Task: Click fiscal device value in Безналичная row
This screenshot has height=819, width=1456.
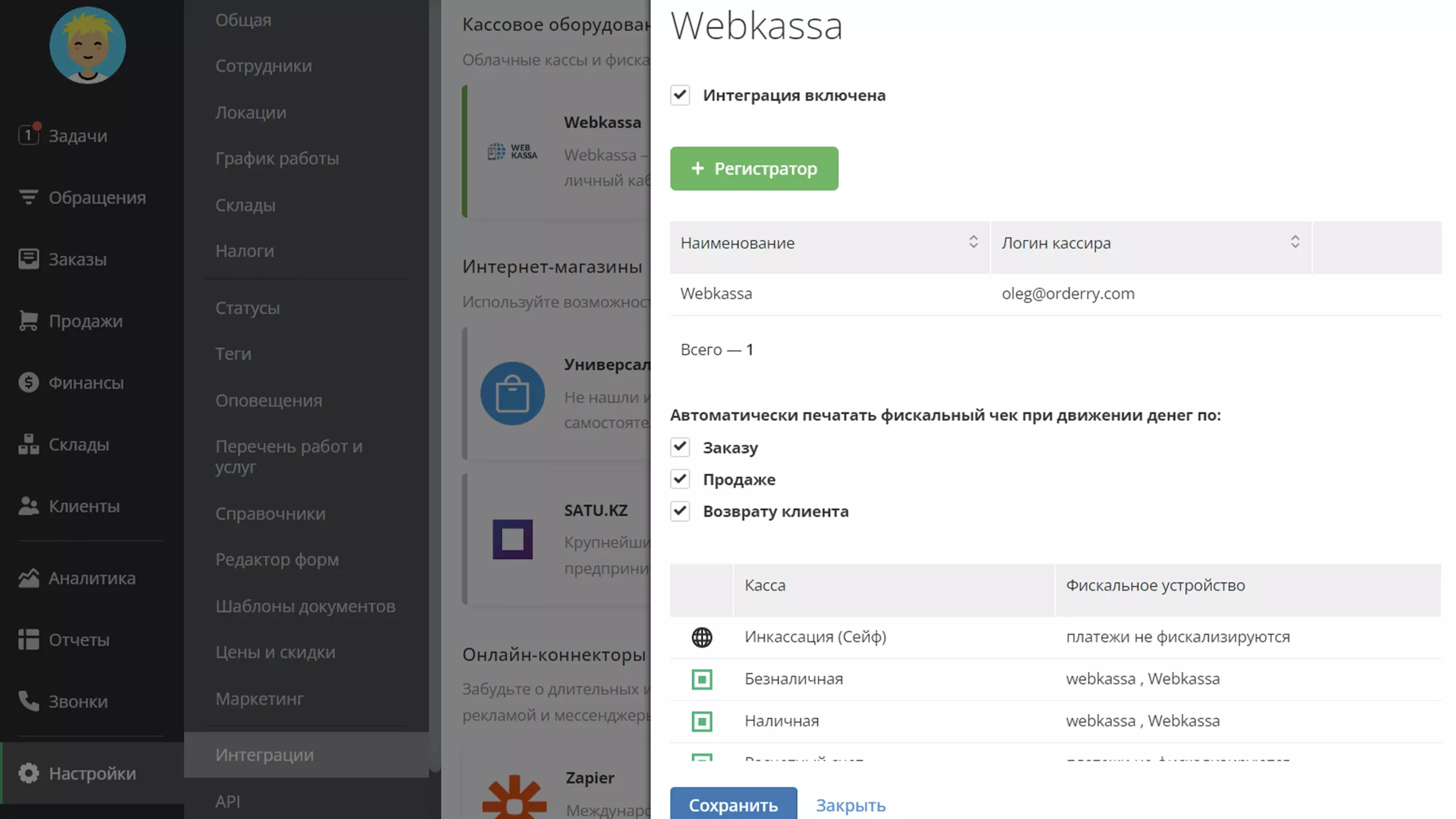Action: coord(1143,679)
